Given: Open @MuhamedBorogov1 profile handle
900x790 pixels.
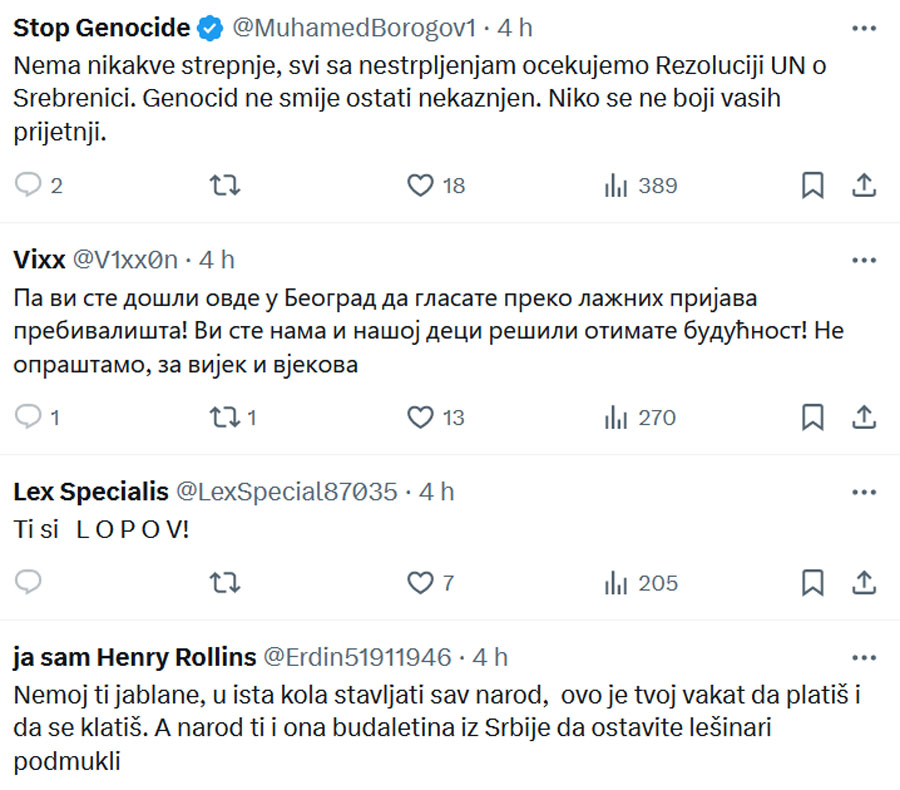Looking at the screenshot, I should click(x=354, y=28).
